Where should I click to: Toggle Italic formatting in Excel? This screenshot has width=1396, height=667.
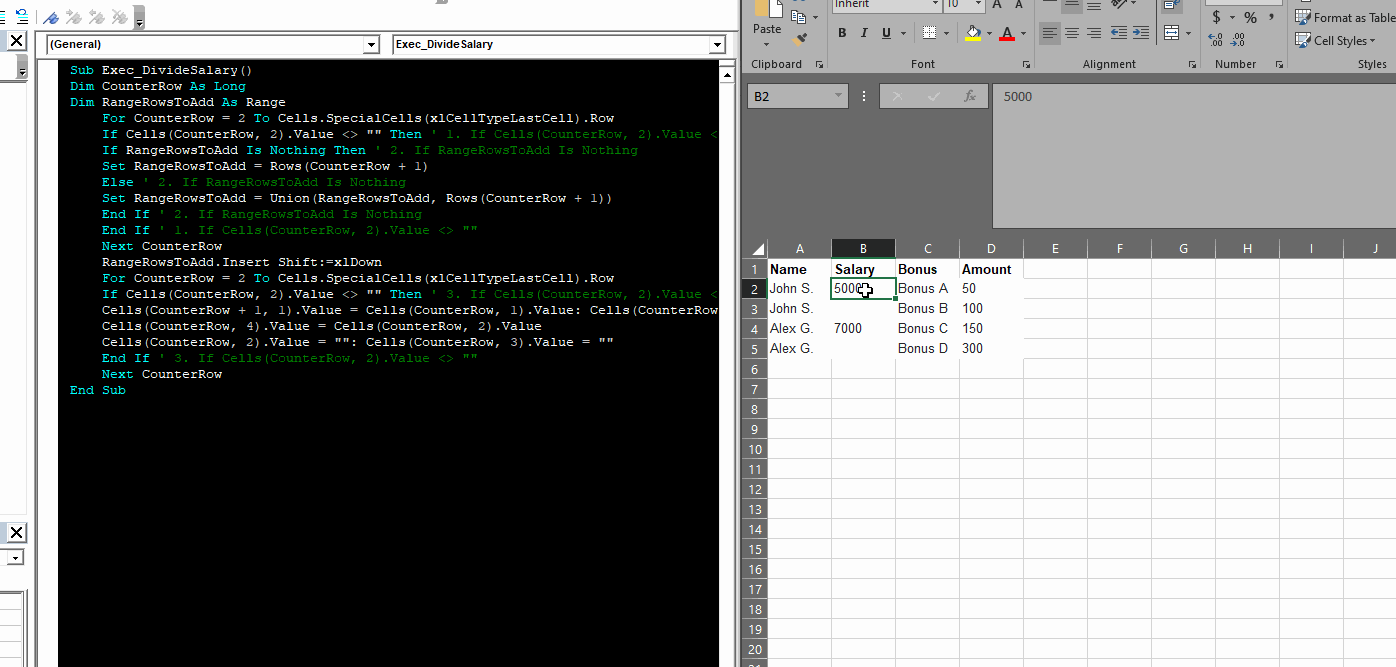863,33
